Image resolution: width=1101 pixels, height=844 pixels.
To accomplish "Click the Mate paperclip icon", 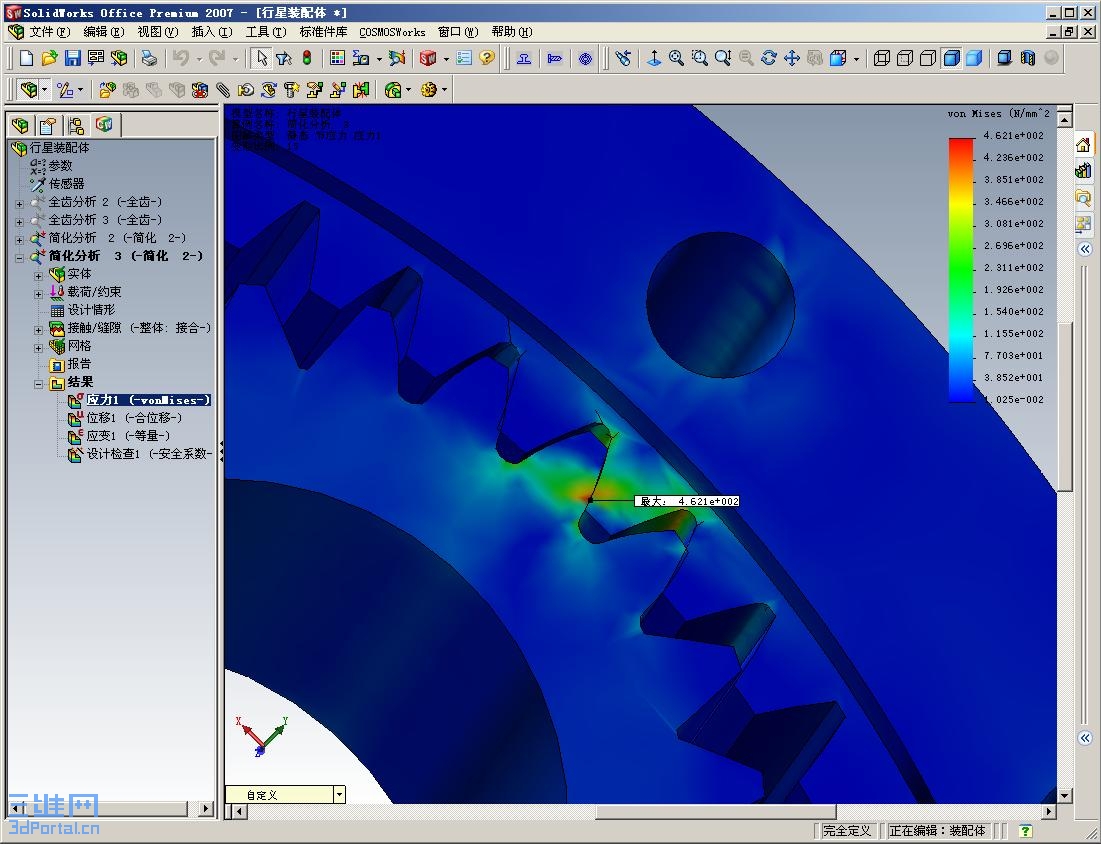I will coord(223,90).
